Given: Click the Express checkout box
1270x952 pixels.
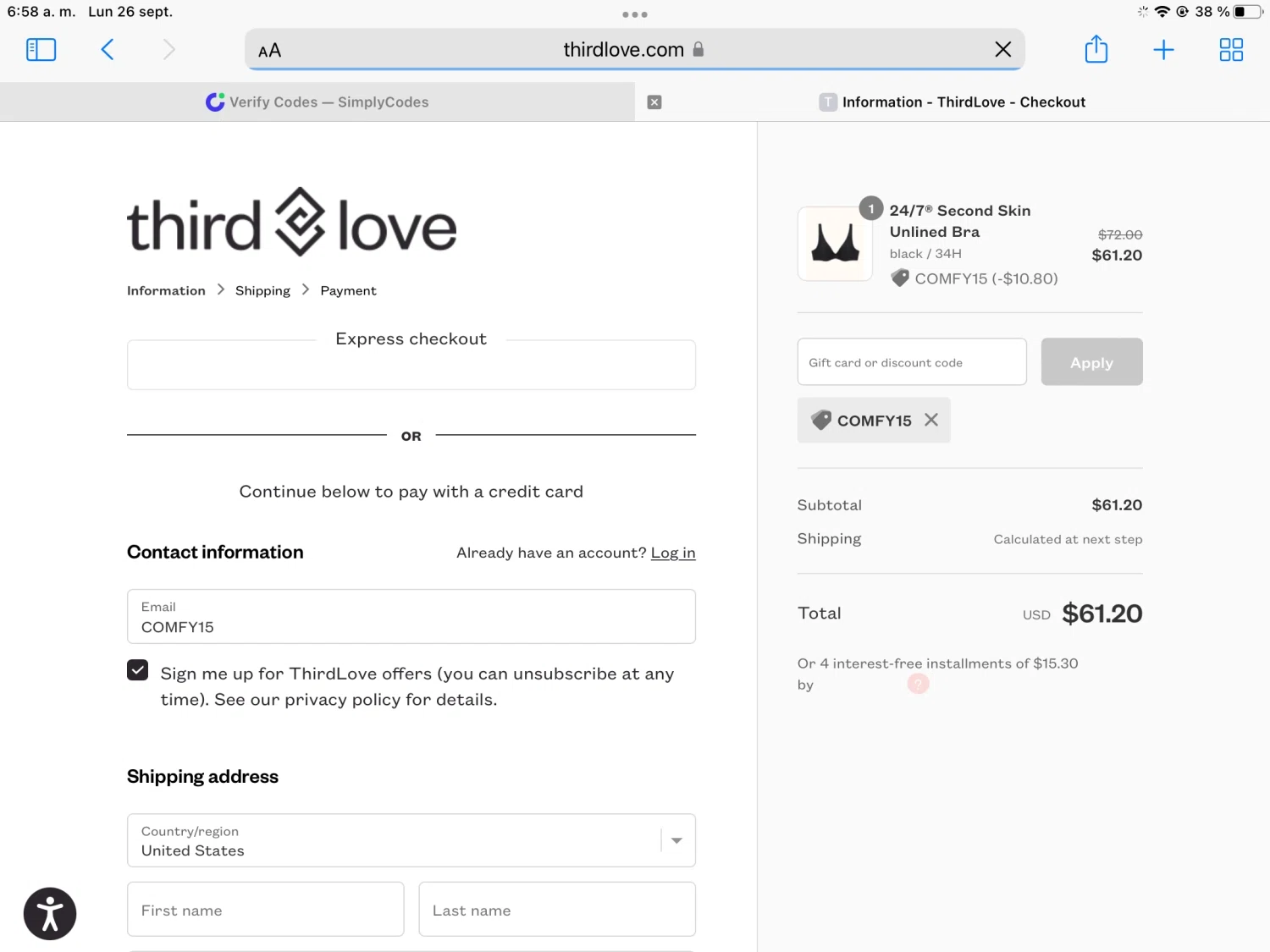Looking at the screenshot, I should 411,366.
